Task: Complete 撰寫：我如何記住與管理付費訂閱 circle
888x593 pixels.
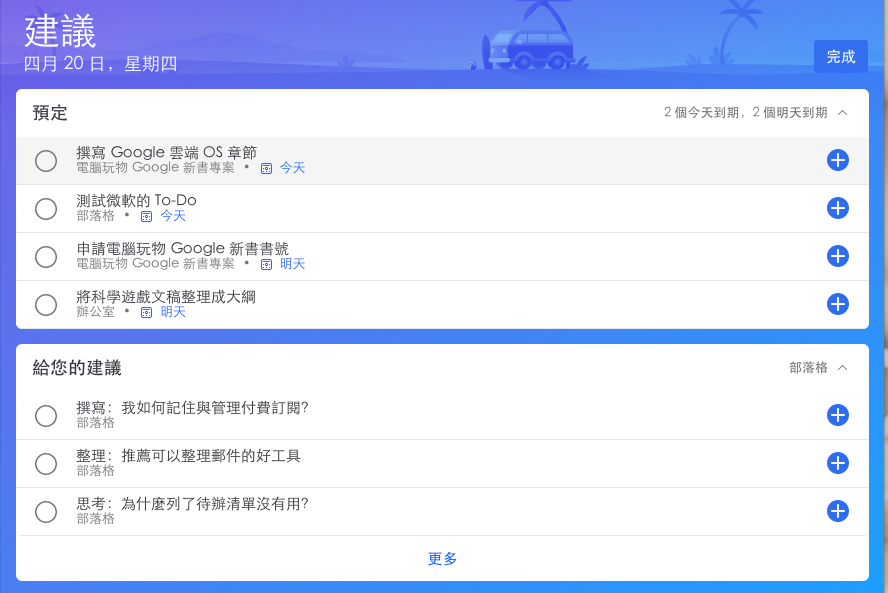Action: (46, 416)
